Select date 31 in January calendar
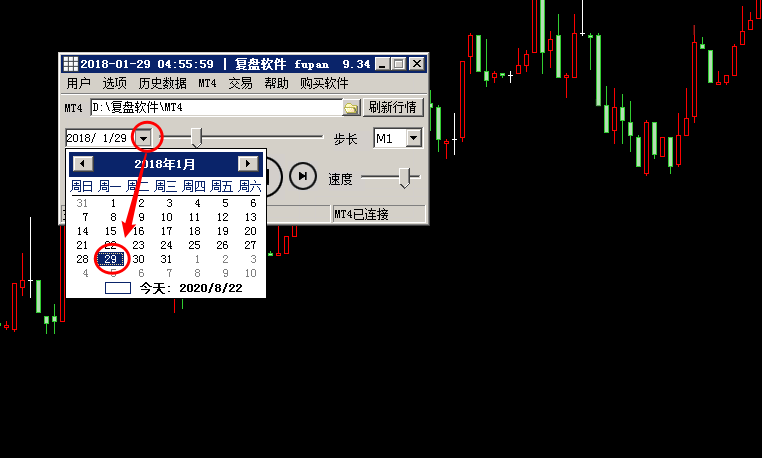This screenshot has width=762, height=458. click(x=166, y=259)
